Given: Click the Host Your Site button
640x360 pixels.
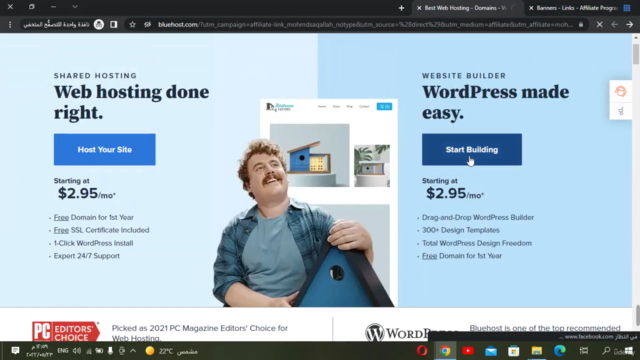Looking at the screenshot, I should coord(104,149).
